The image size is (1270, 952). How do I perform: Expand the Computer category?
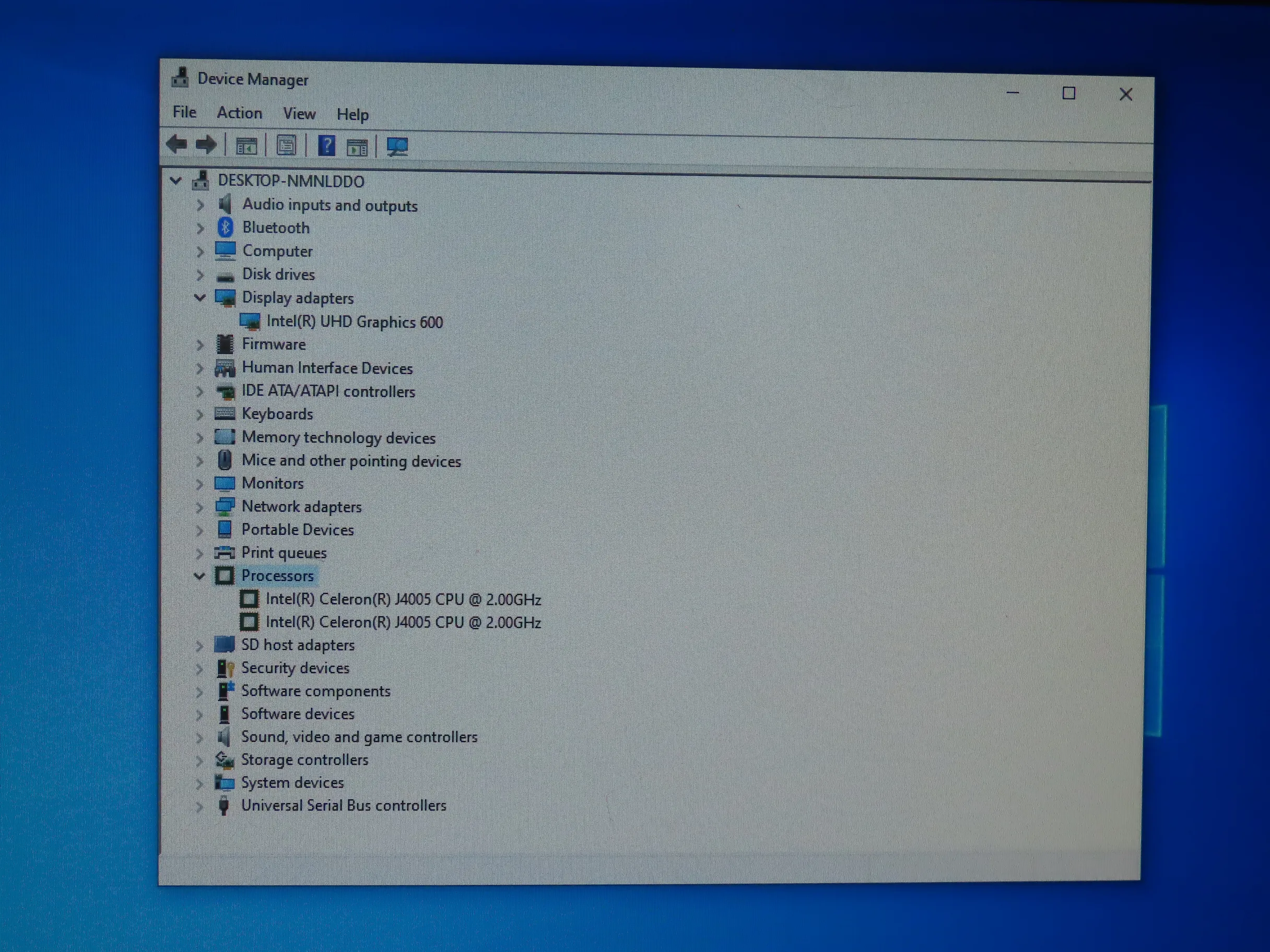coord(201,252)
